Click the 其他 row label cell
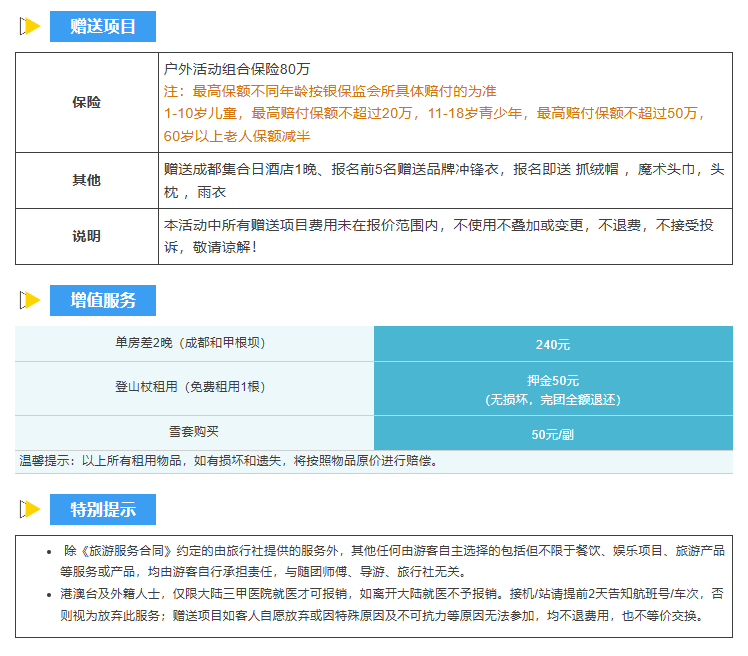The width and height of the screenshot is (748, 656). coord(87,181)
